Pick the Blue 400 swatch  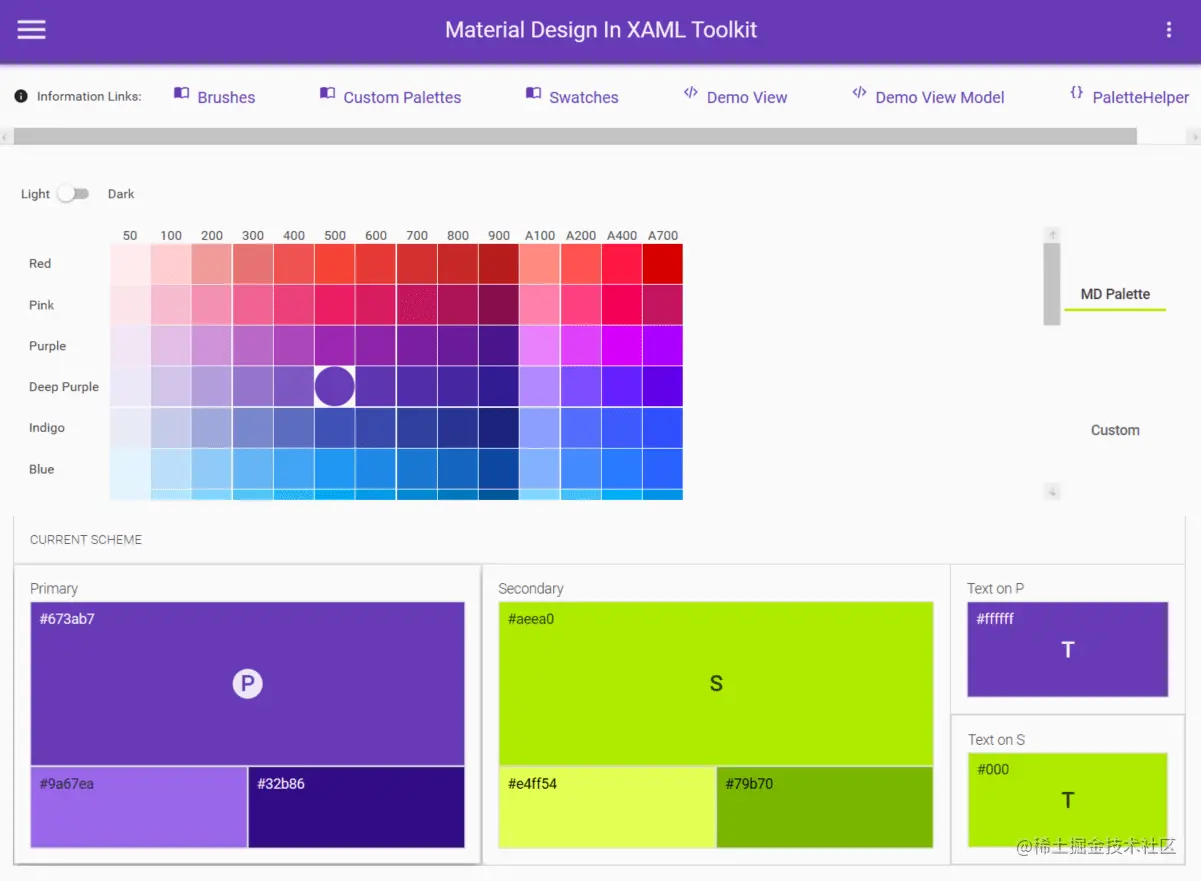click(294, 469)
